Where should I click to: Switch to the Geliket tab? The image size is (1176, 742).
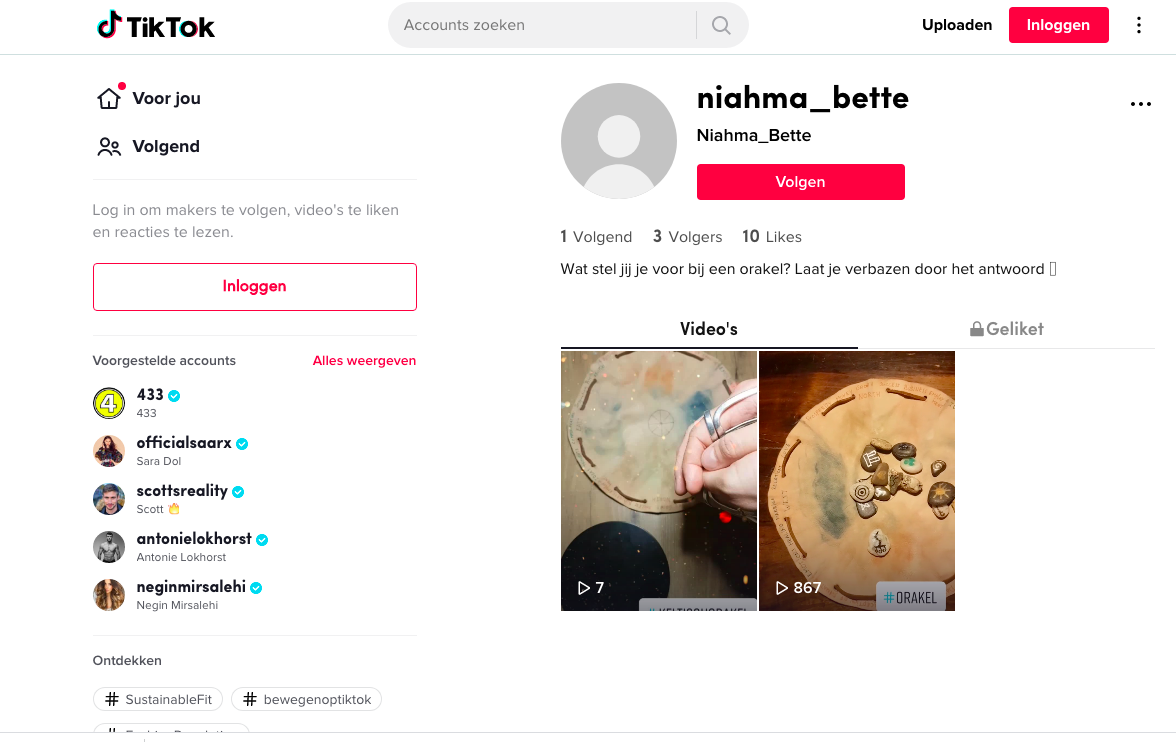coord(1006,329)
